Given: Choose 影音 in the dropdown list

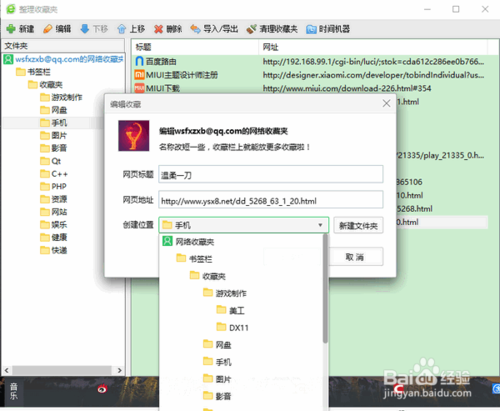Looking at the screenshot, I should (x=217, y=396).
